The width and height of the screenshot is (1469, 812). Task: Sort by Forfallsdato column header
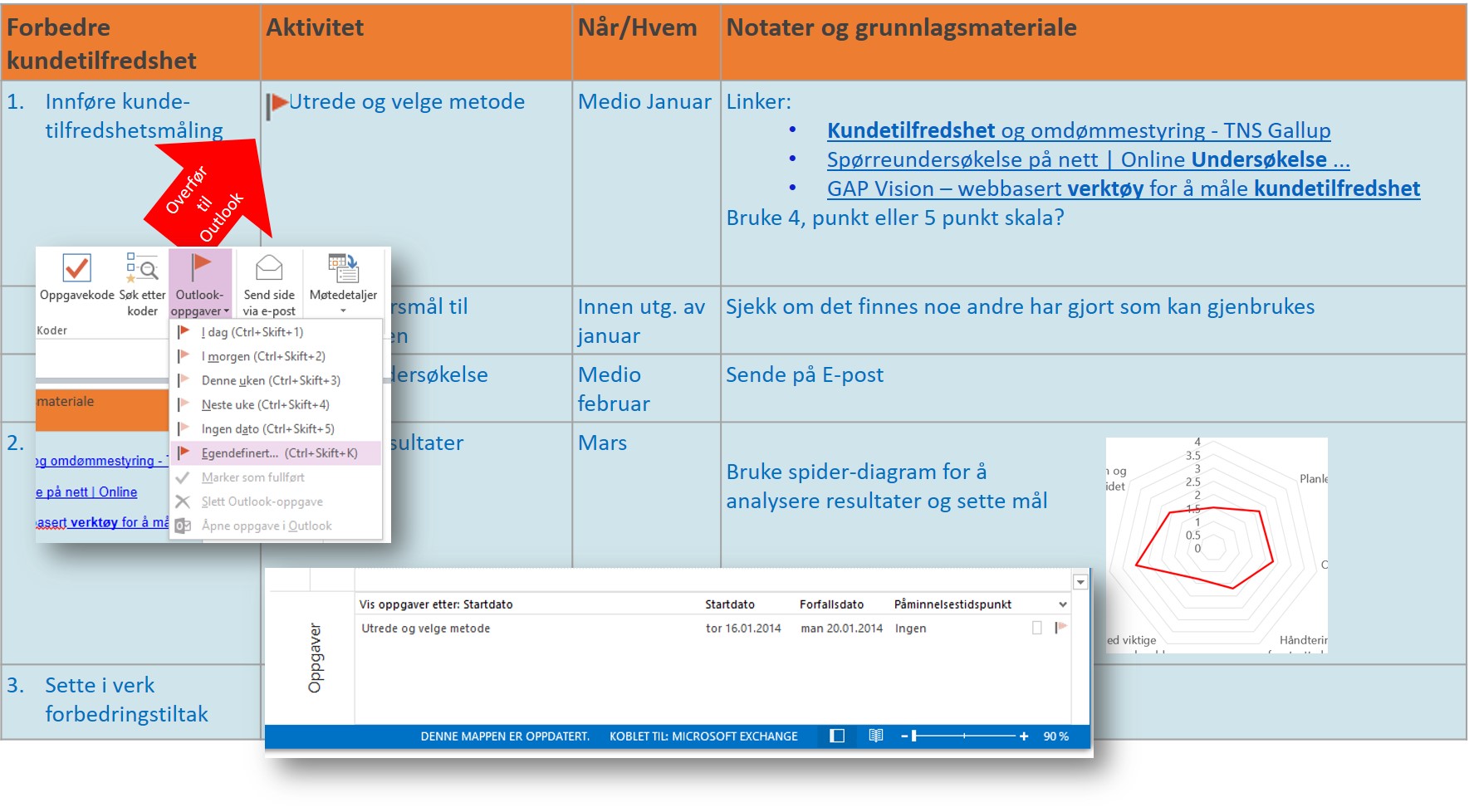[x=831, y=604]
